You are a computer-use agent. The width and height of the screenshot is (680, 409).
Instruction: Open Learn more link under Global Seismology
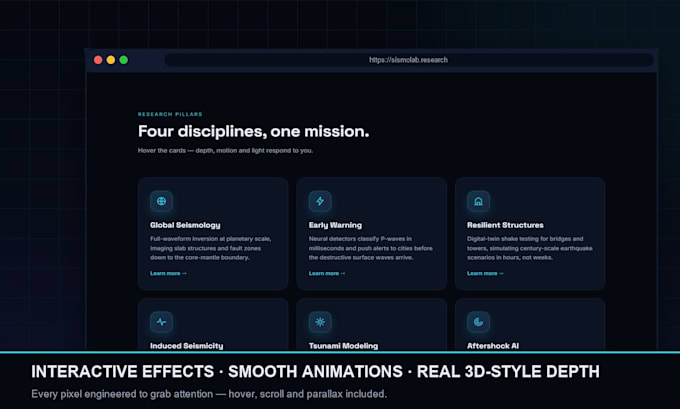tap(168, 273)
